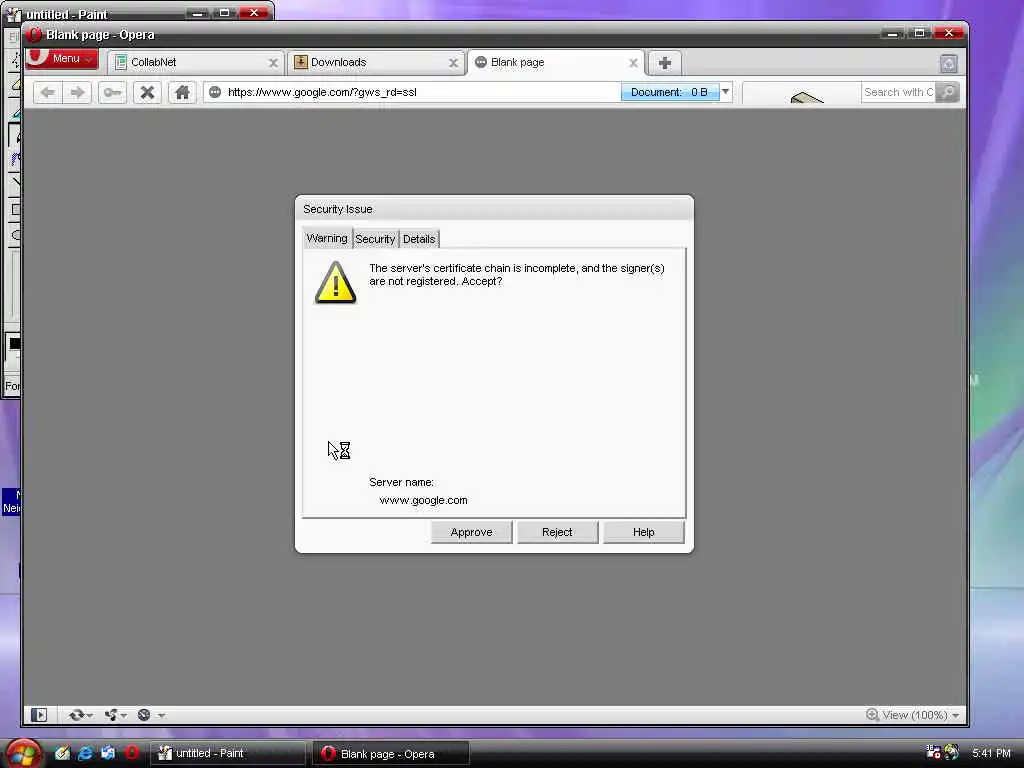Open a new tab with plus button
This screenshot has width=1024, height=768.
(x=665, y=63)
